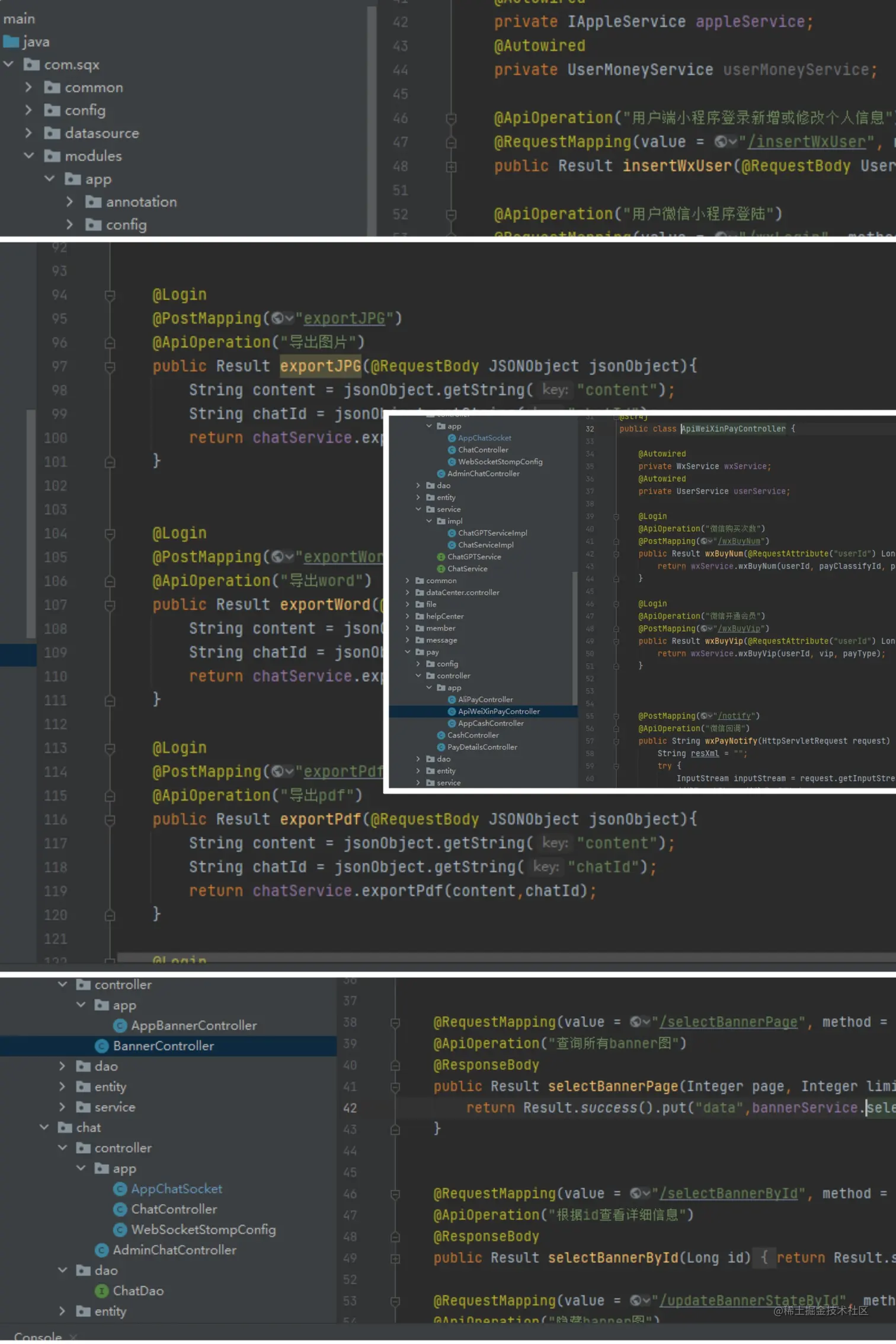896x1344 pixels.
Task: Select the modules folder label
Action: coord(93,156)
